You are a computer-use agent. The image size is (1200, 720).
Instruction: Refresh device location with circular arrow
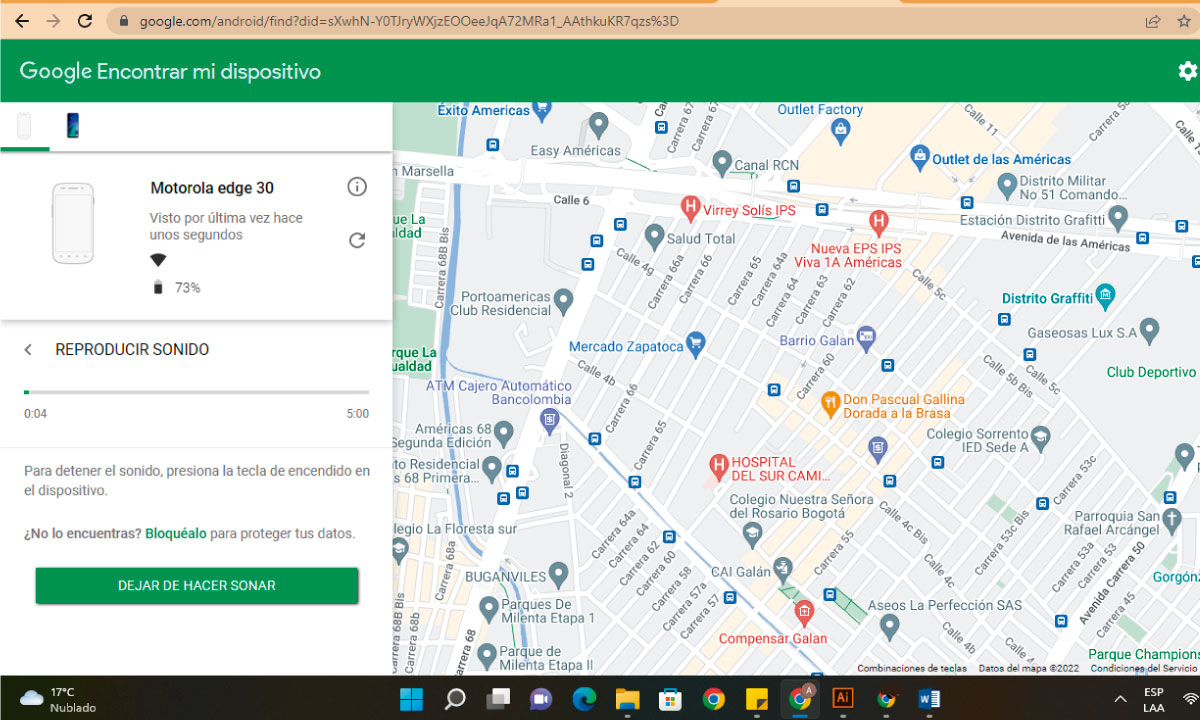(x=357, y=240)
